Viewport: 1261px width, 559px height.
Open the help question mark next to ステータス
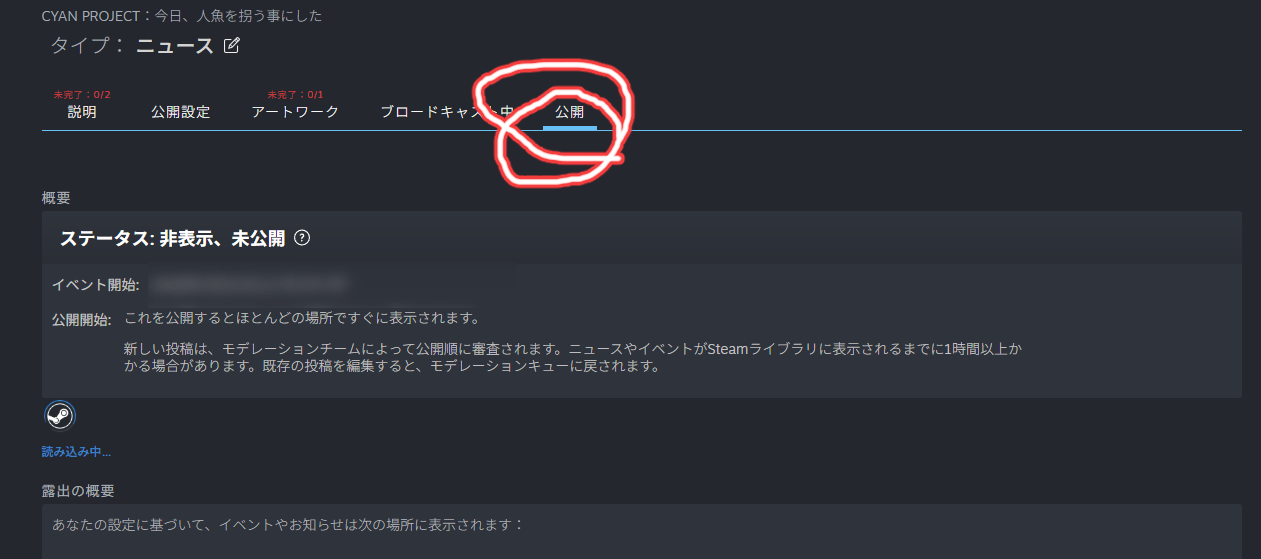(x=302, y=238)
